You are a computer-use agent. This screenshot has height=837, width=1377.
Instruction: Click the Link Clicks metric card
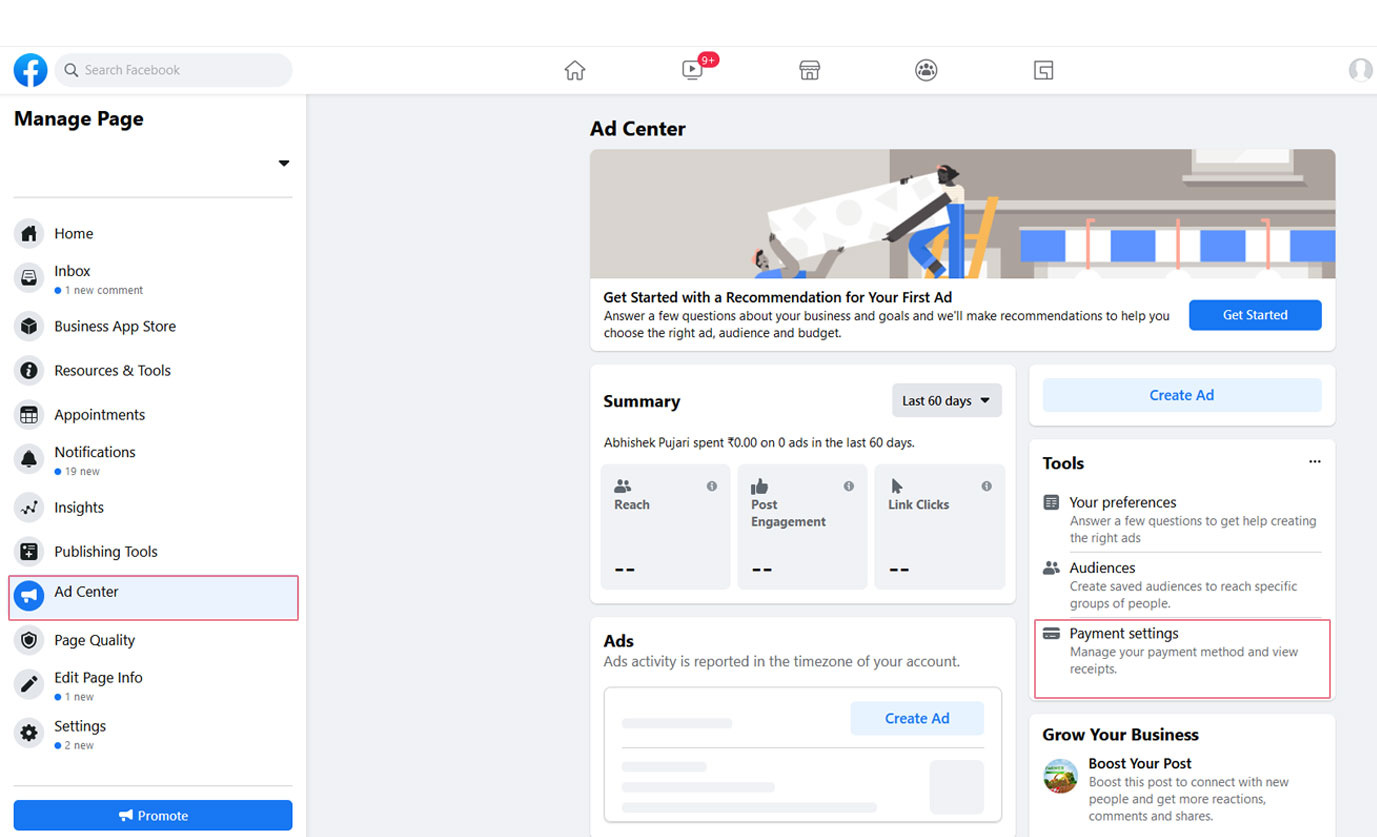tap(939, 526)
